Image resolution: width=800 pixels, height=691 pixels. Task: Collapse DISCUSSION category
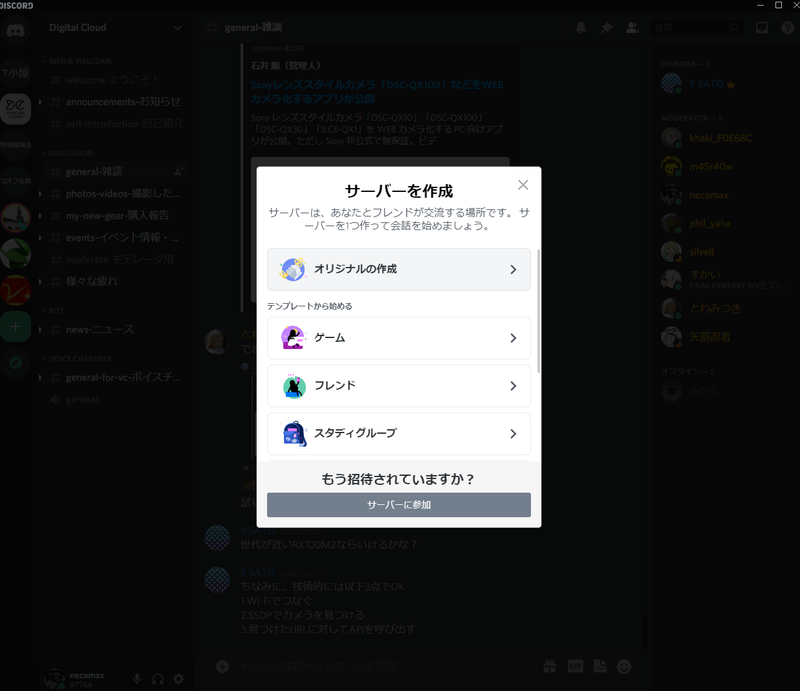[x=67, y=153]
